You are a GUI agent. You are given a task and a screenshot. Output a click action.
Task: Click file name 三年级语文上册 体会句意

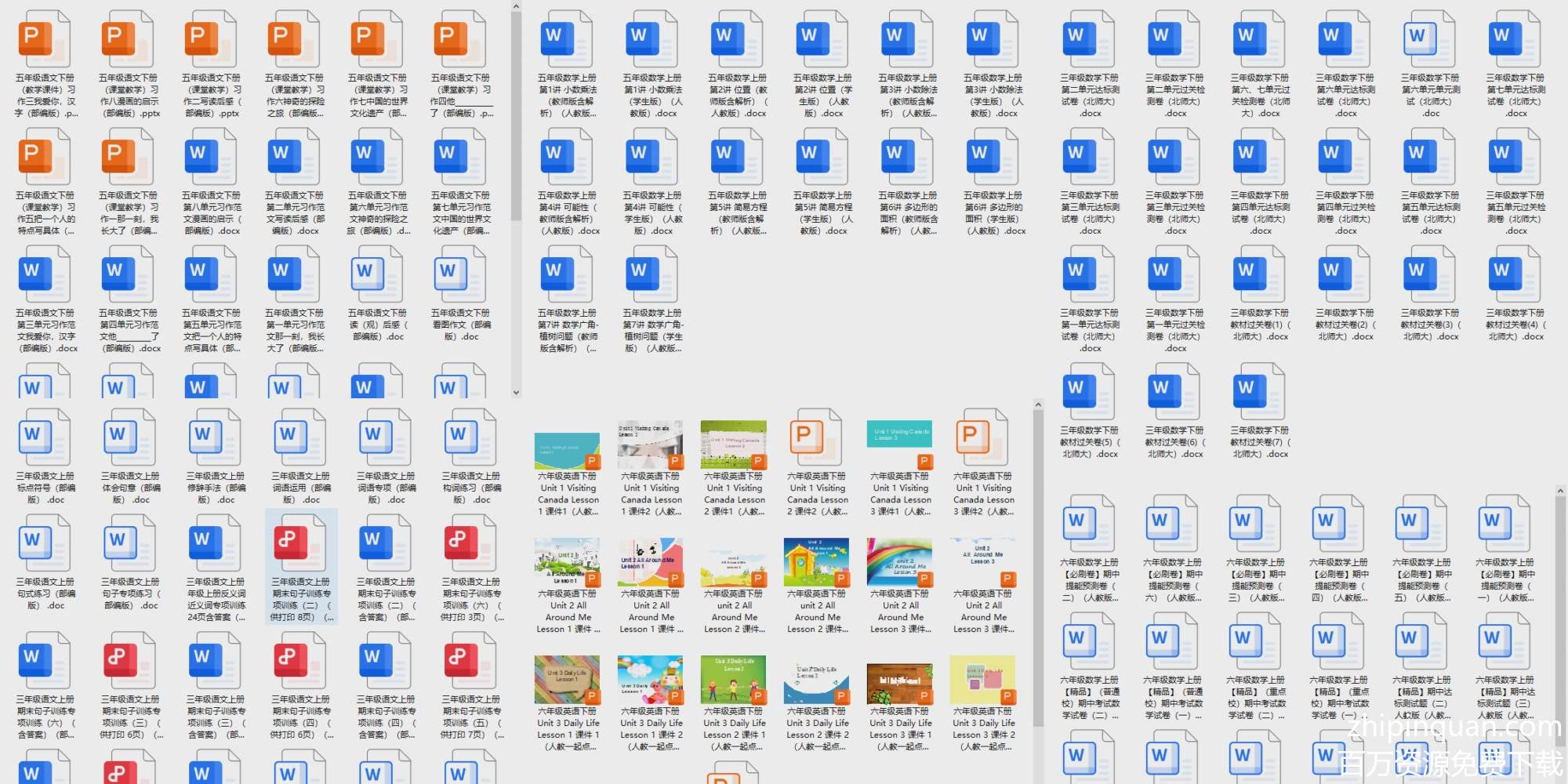click(x=130, y=488)
